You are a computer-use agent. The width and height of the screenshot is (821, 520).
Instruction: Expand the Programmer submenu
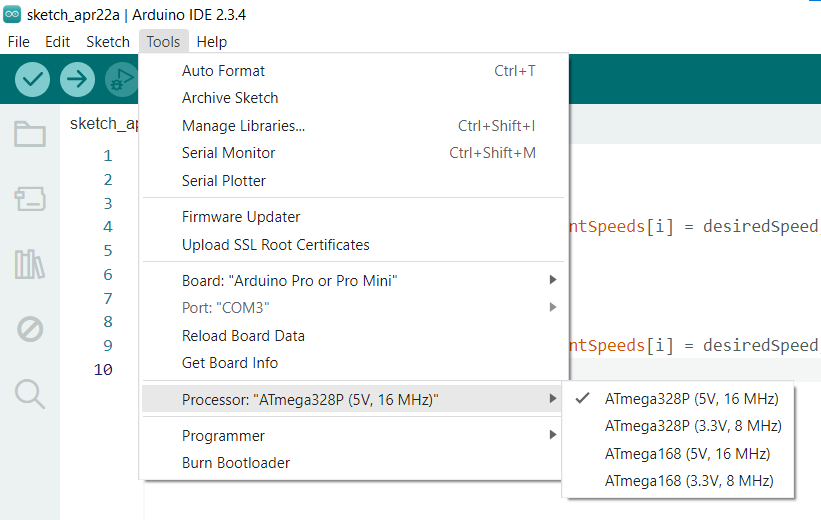pyautogui.click(x=352, y=436)
